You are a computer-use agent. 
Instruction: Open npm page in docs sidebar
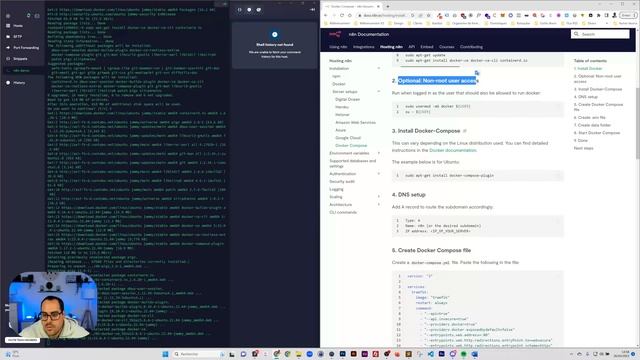point(336,76)
